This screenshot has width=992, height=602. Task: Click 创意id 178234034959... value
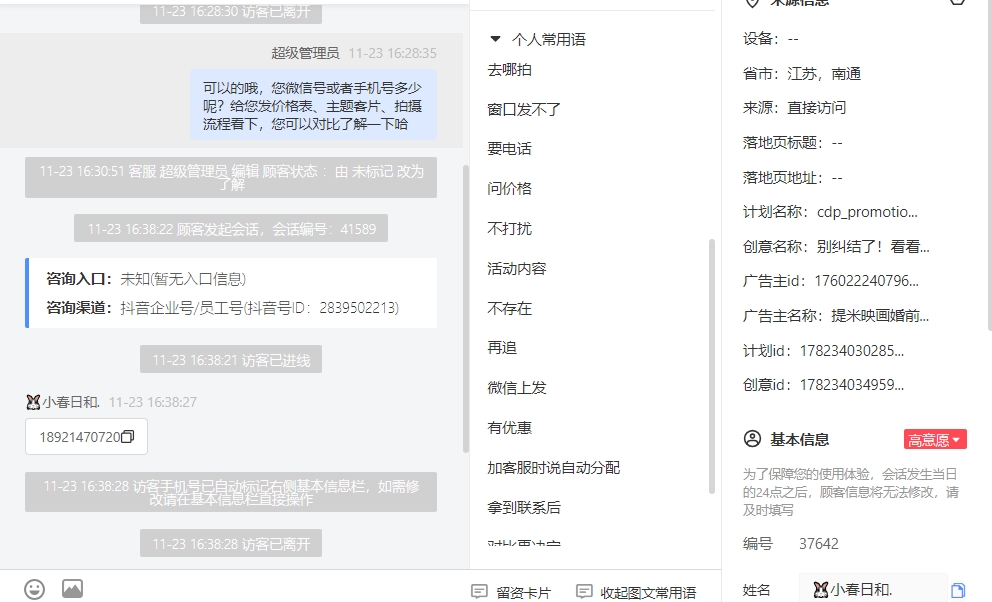[x=852, y=384]
